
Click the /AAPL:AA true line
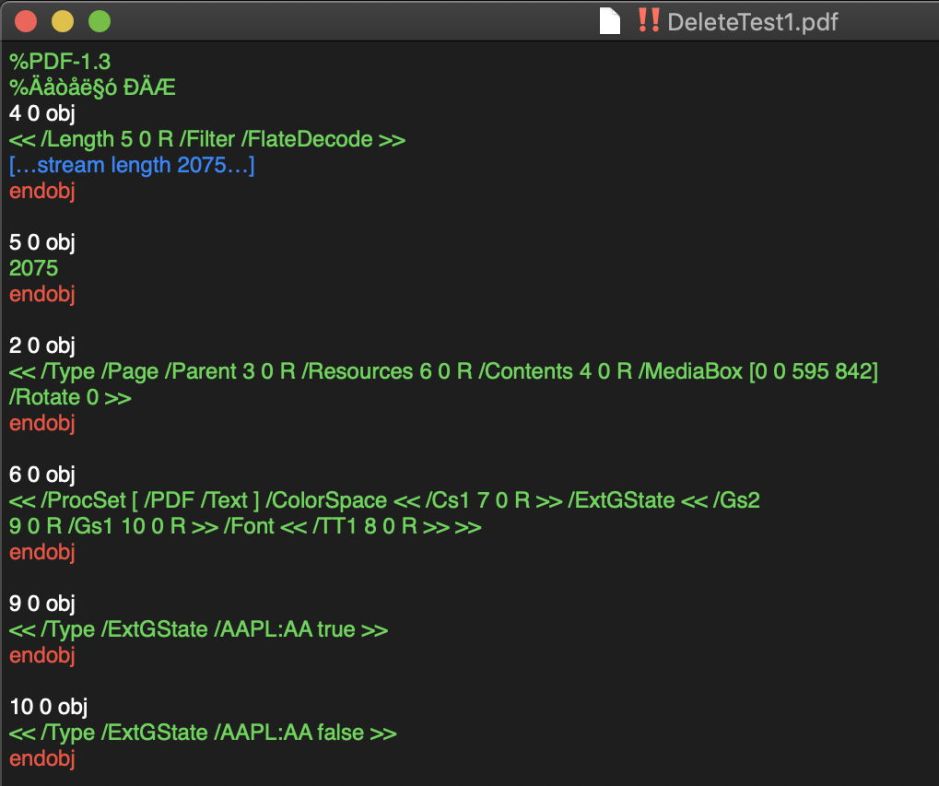[198, 630]
